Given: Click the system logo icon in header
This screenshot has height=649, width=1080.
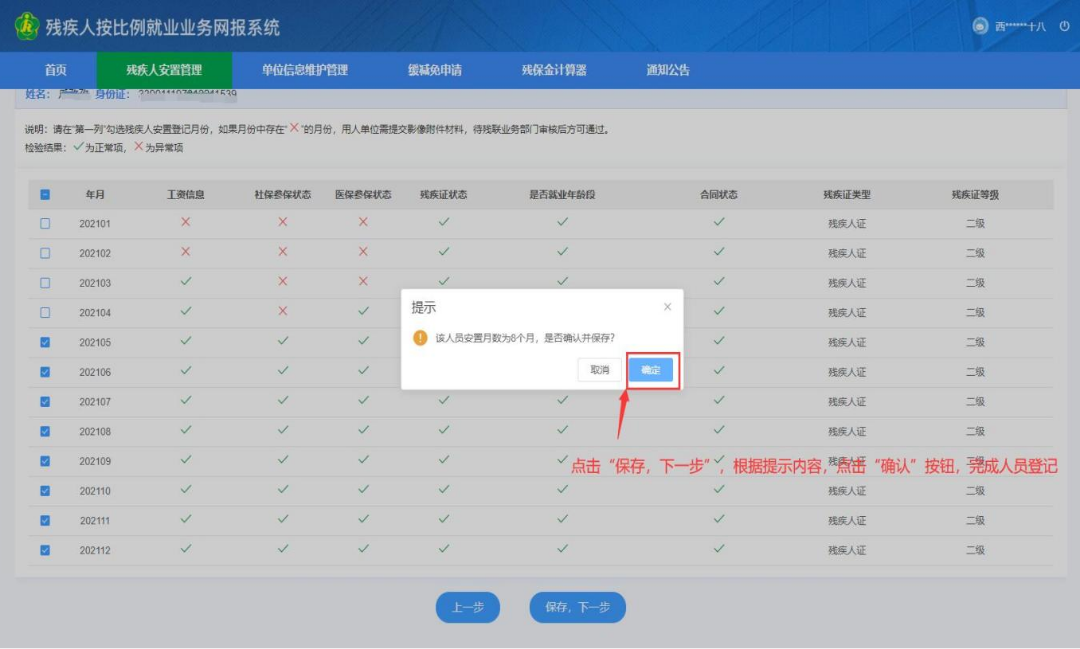Looking at the screenshot, I should pyautogui.click(x=26, y=27).
